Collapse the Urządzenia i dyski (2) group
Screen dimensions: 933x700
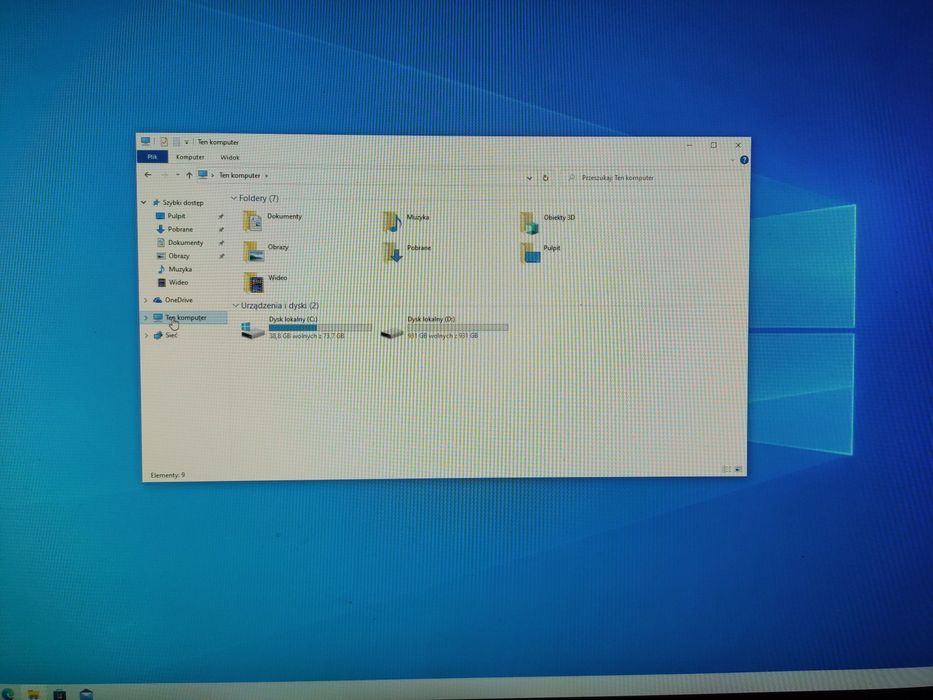click(x=236, y=305)
